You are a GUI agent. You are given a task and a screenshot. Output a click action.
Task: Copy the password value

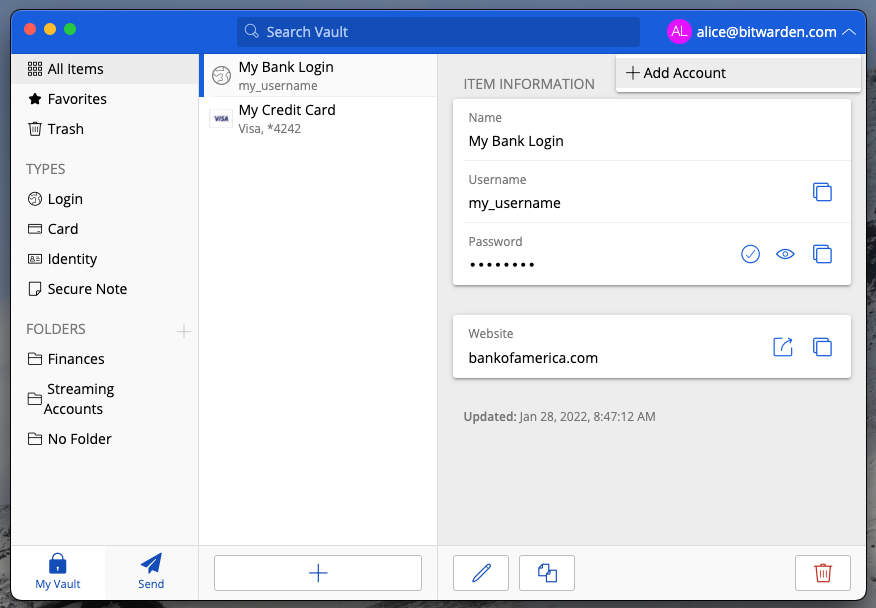coord(822,254)
